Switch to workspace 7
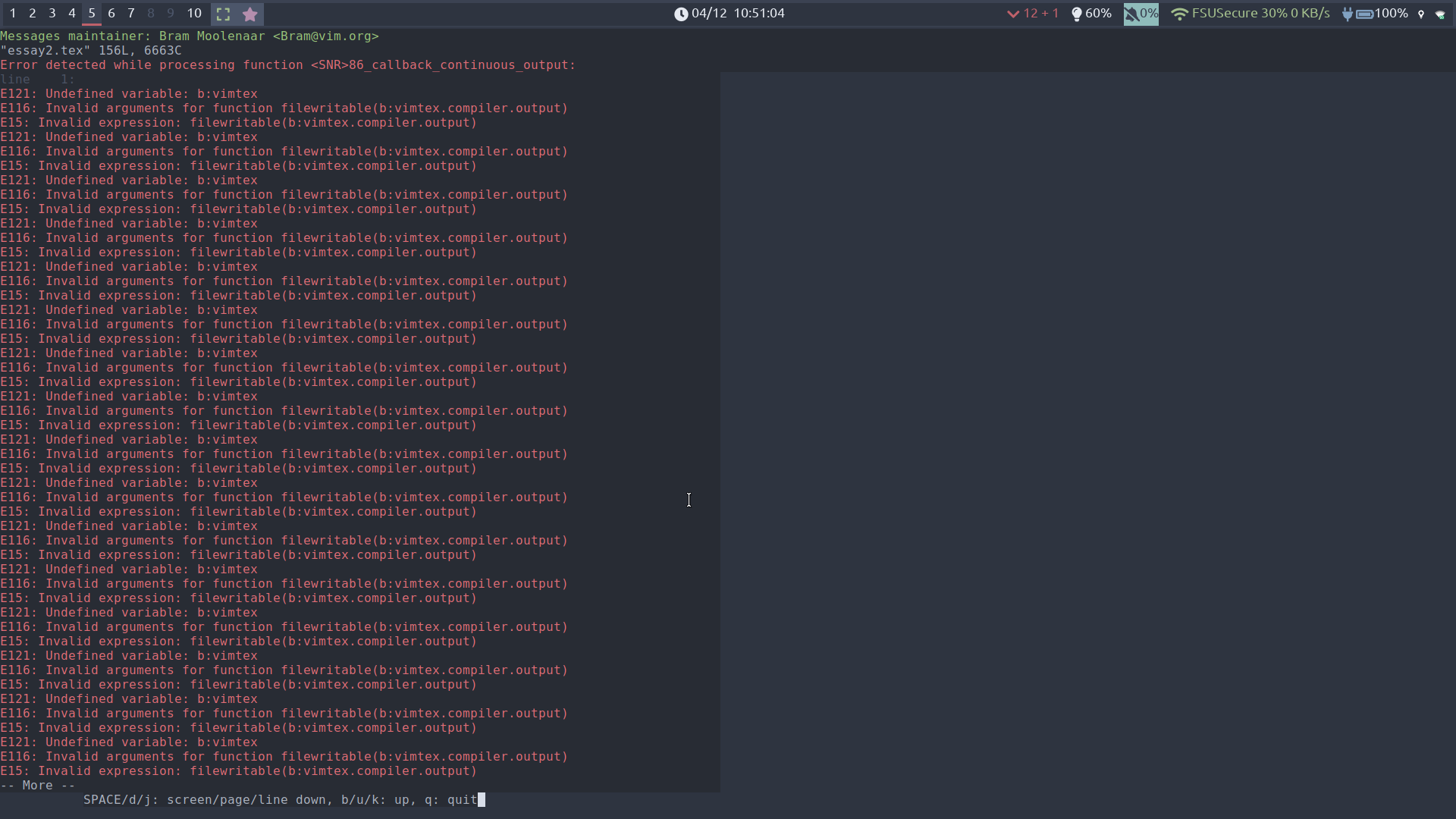This screenshot has width=1456, height=819. pyautogui.click(x=131, y=14)
